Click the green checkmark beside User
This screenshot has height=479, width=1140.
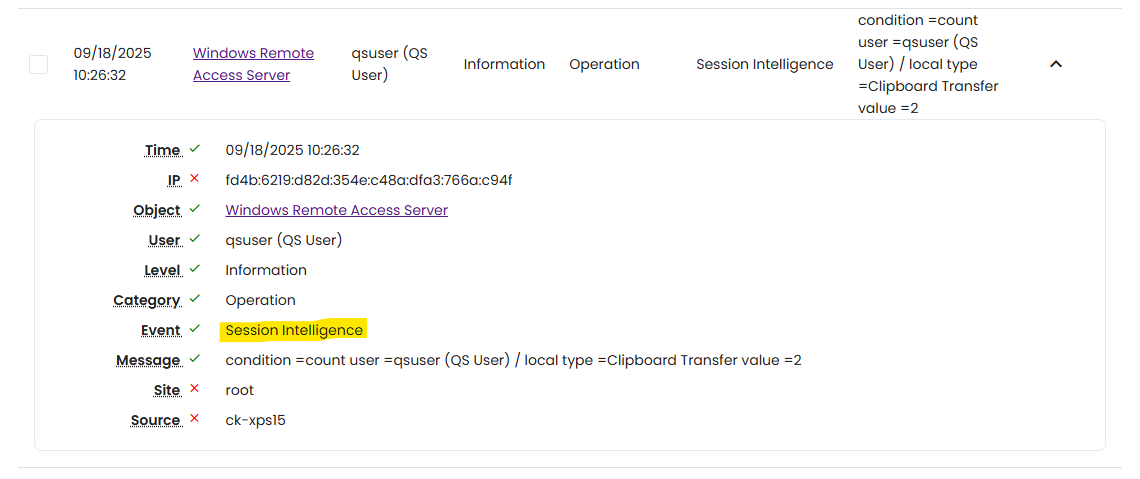(195, 239)
